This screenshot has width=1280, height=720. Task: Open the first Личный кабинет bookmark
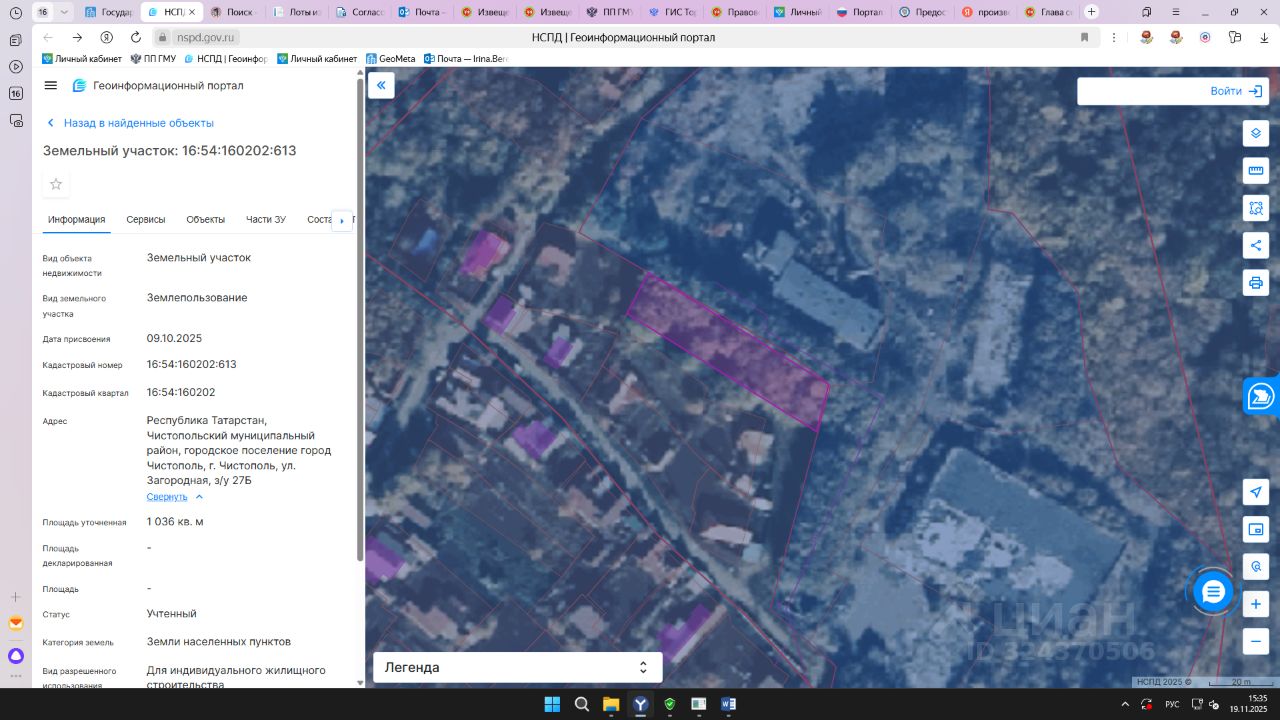pyautogui.click(x=82, y=59)
